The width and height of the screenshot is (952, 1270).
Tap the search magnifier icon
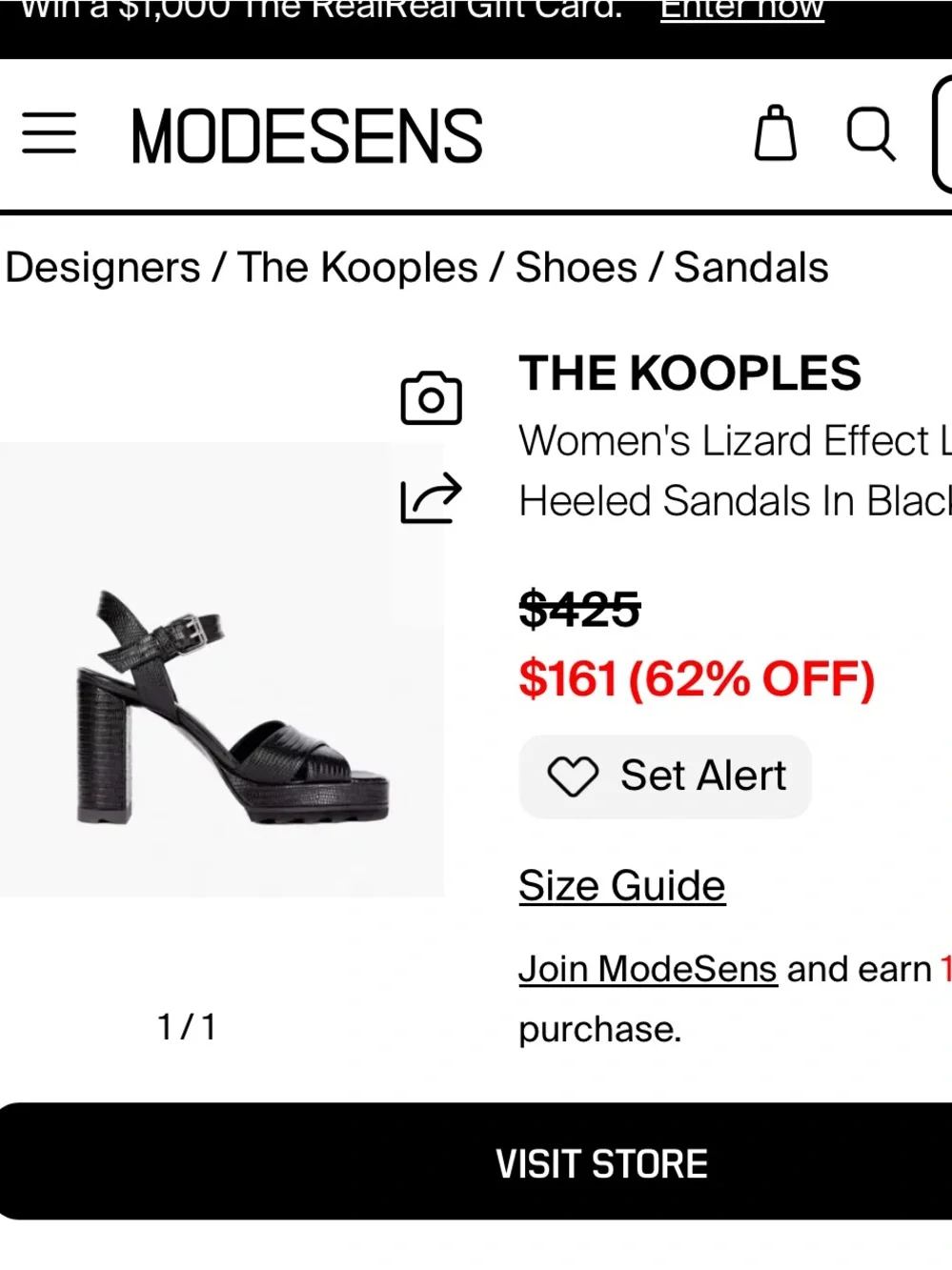click(871, 133)
